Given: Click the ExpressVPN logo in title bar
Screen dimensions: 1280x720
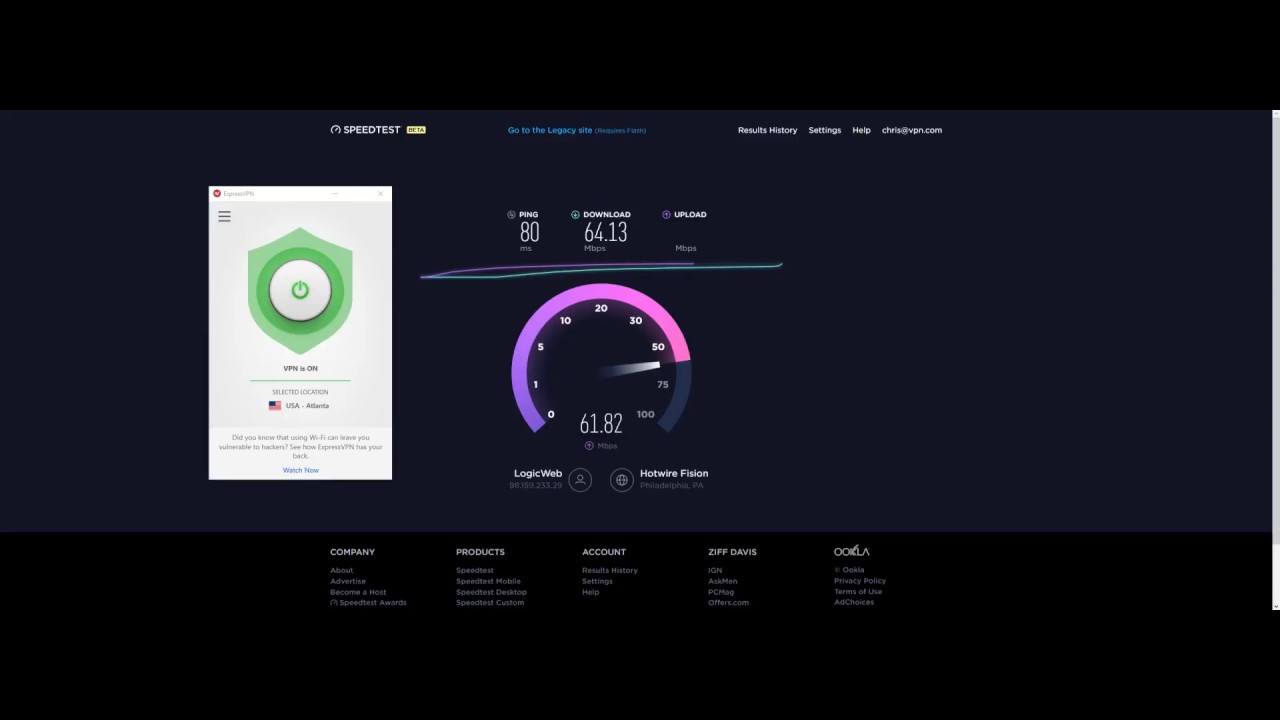Looking at the screenshot, I should 217,193.
